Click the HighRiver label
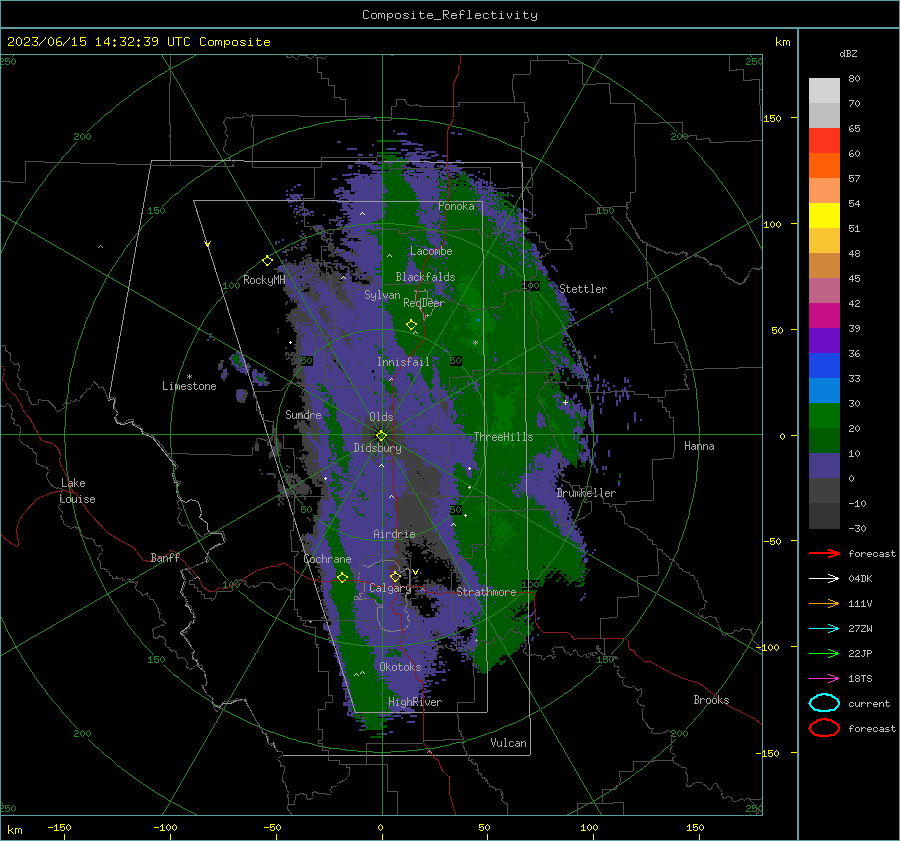 415,702
